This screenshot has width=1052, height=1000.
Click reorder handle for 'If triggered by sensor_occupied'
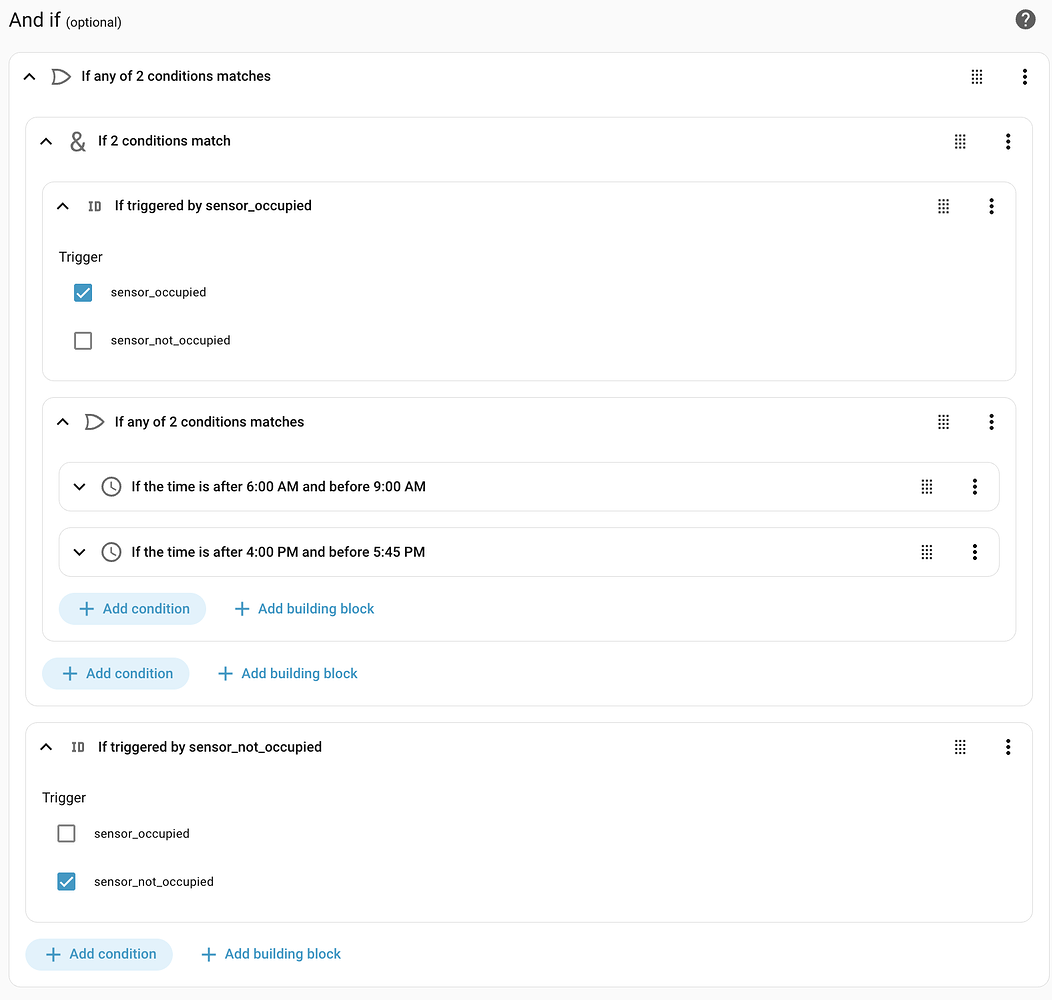coord(943,206)
